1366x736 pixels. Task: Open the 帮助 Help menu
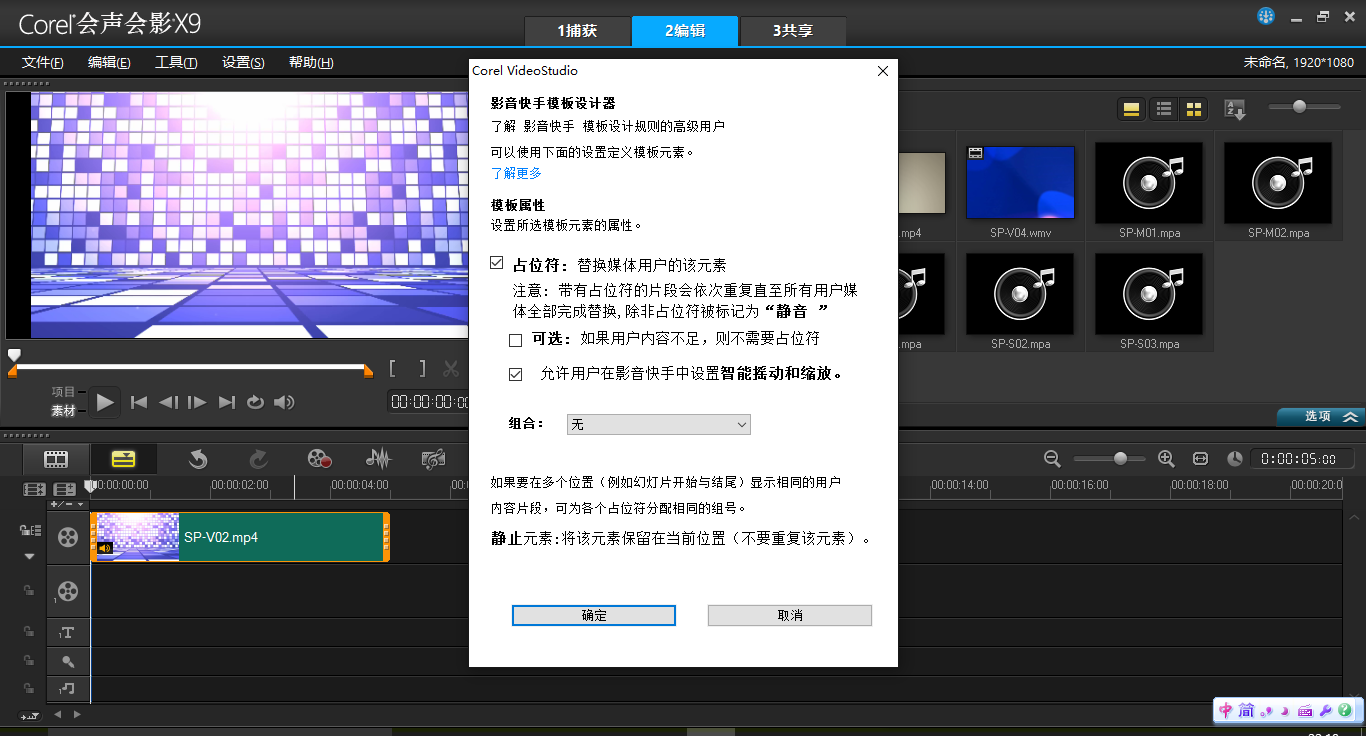[311, 62]
